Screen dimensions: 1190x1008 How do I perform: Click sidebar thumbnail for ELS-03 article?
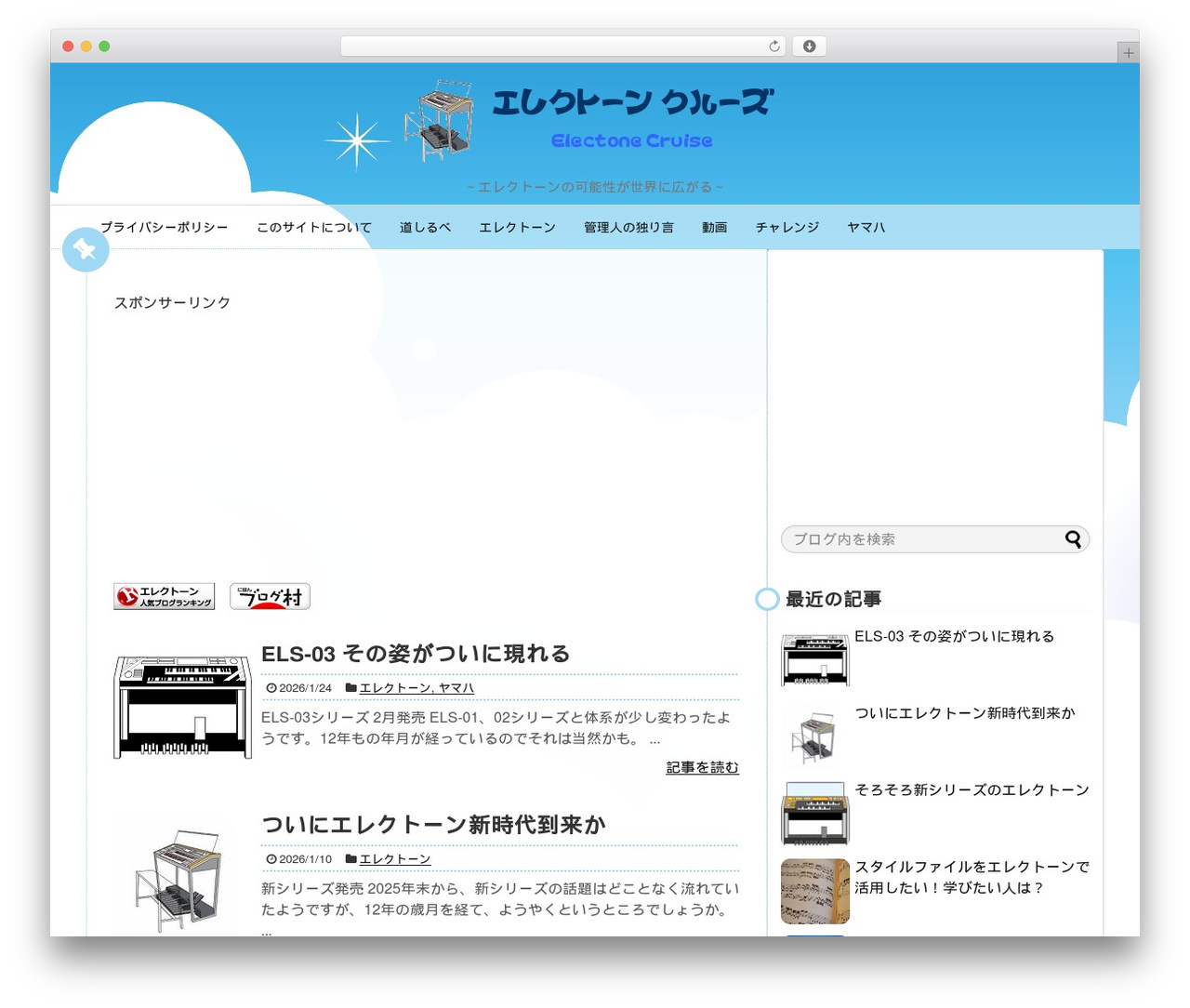815,660
